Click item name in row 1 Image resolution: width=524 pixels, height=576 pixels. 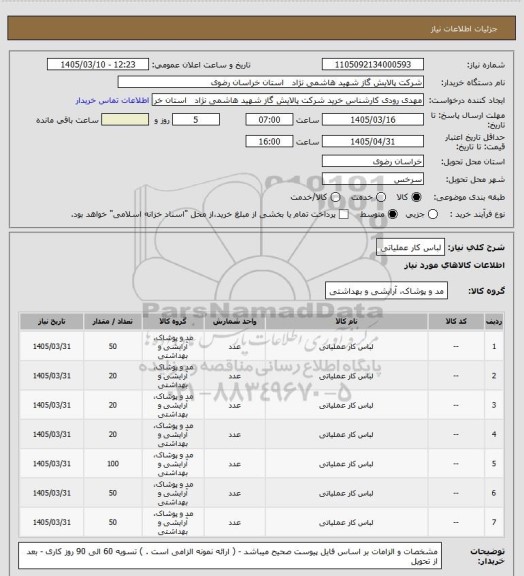[346, 347]
